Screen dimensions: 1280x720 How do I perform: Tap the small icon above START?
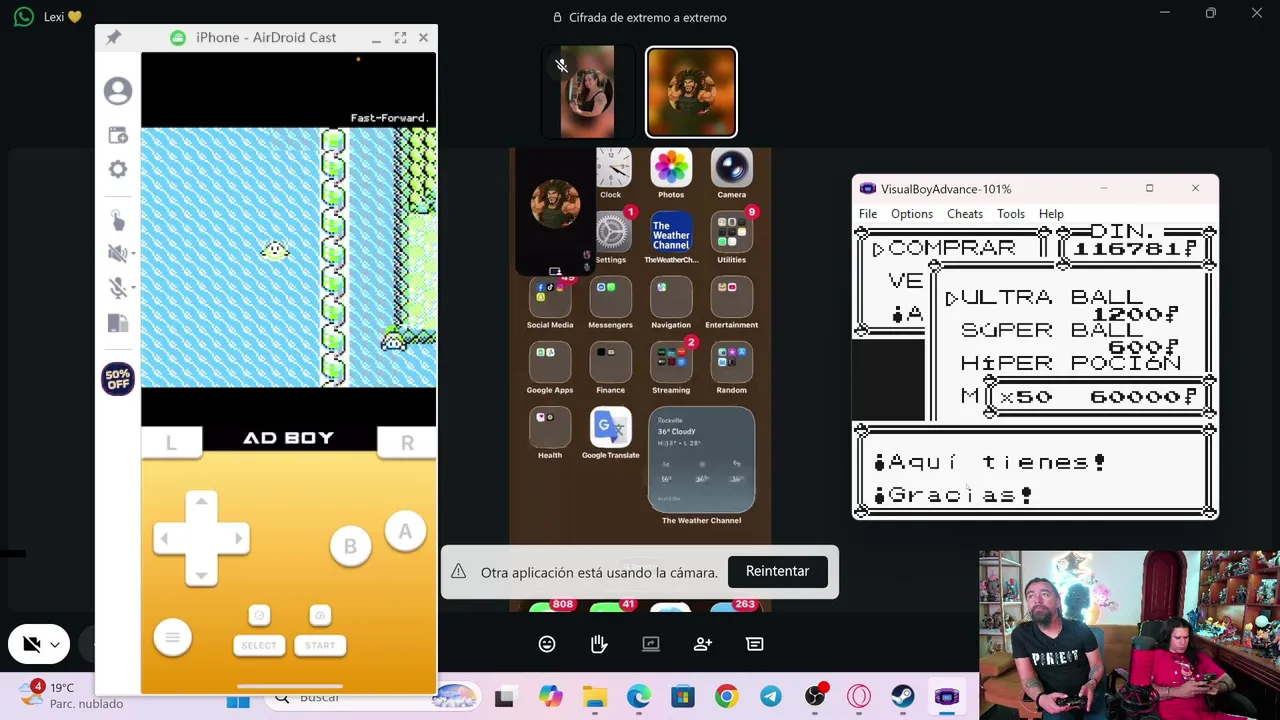point(320,615)
